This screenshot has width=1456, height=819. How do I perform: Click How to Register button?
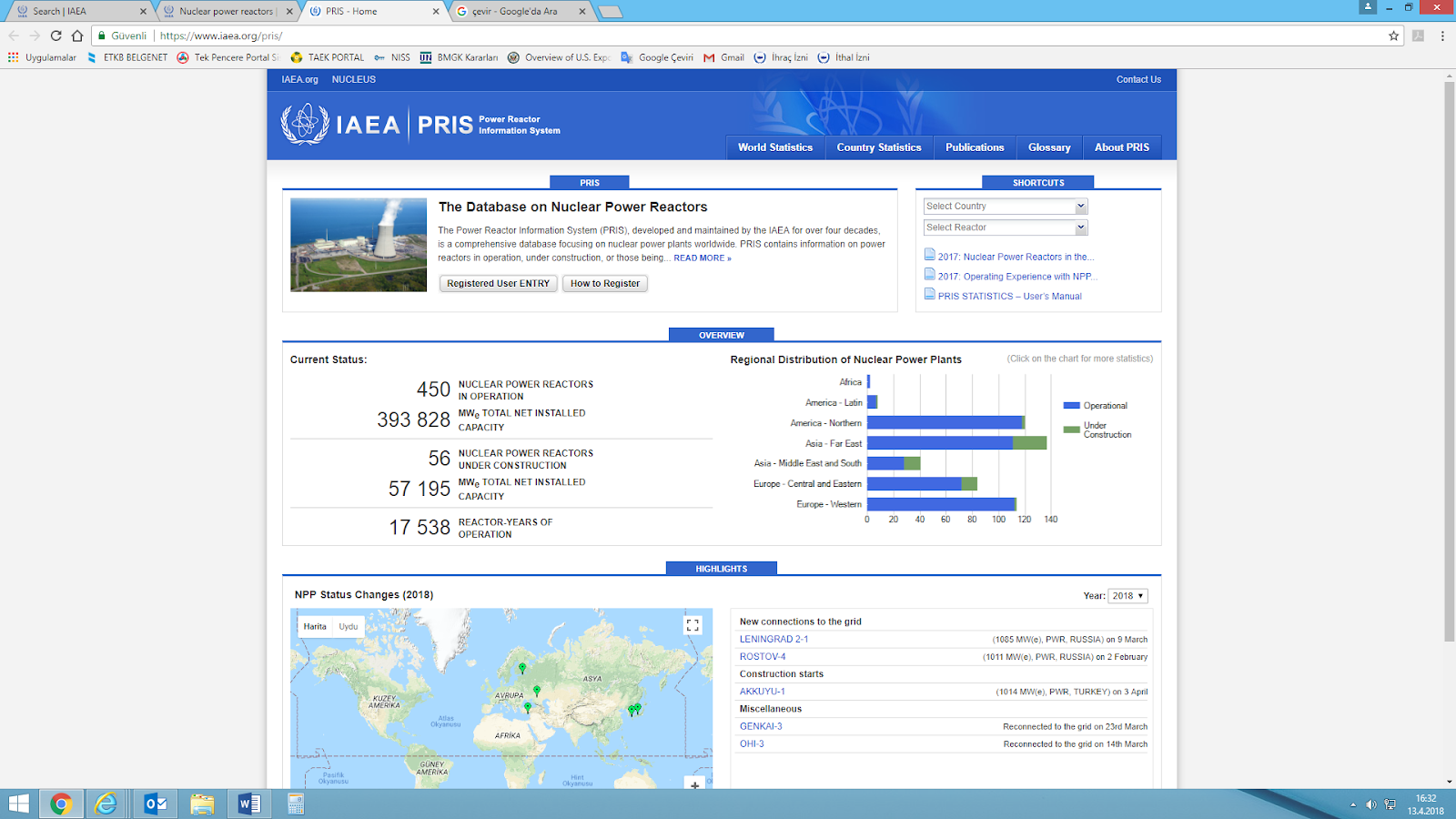605,283
